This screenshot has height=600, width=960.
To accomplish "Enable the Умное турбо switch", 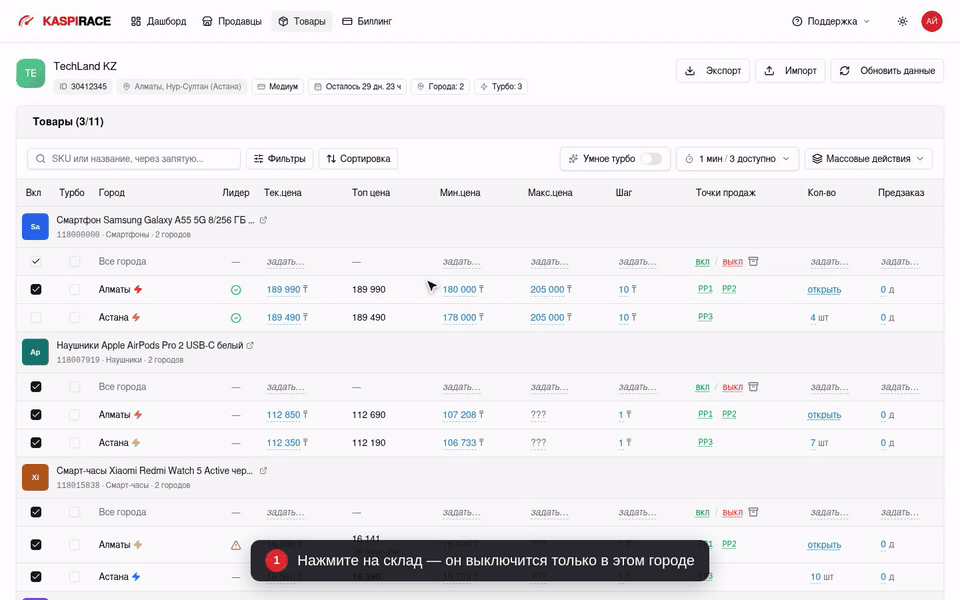I will 651,159.
